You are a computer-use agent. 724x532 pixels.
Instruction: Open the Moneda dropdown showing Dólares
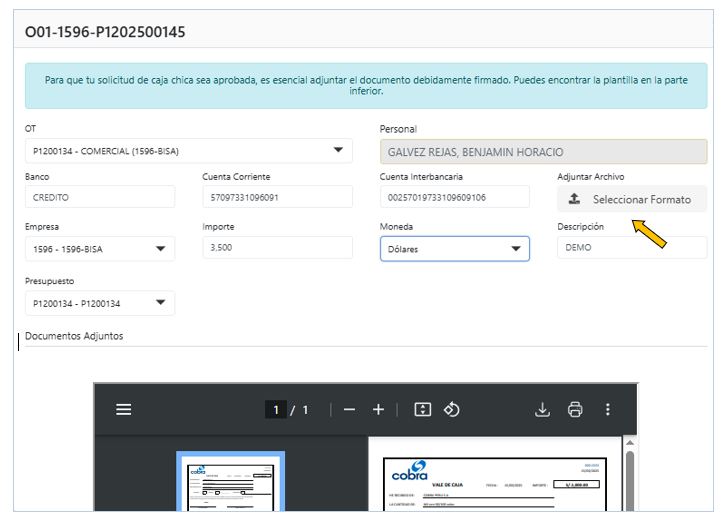[455, 249]
